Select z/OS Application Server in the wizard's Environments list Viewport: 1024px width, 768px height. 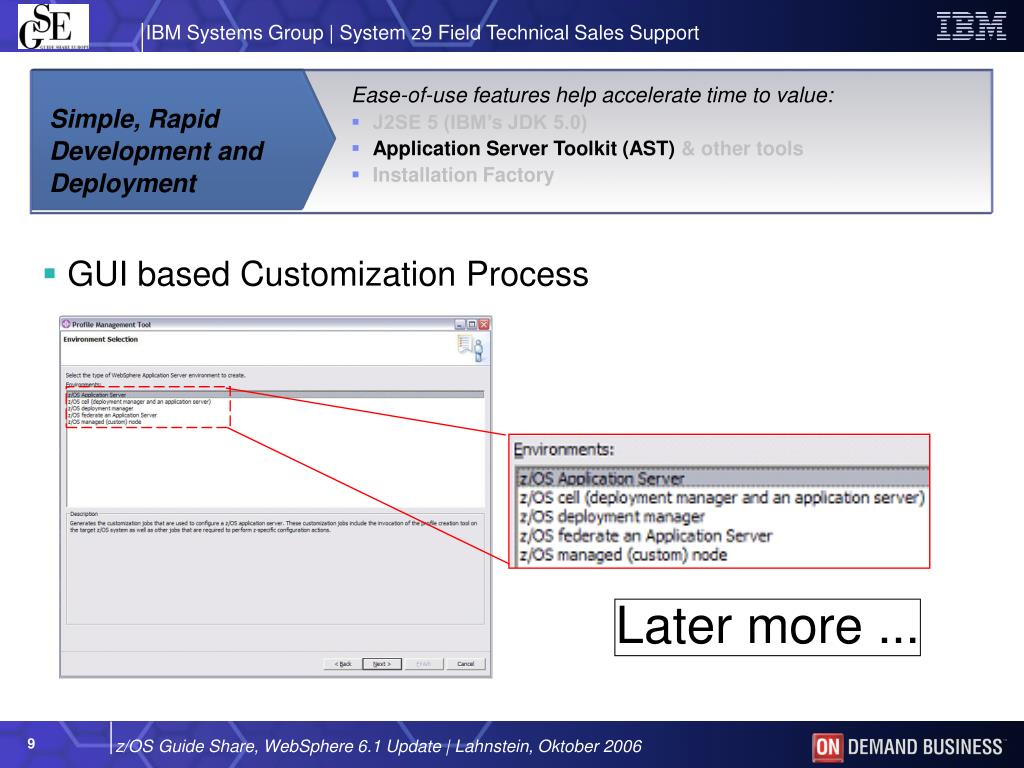275,394
